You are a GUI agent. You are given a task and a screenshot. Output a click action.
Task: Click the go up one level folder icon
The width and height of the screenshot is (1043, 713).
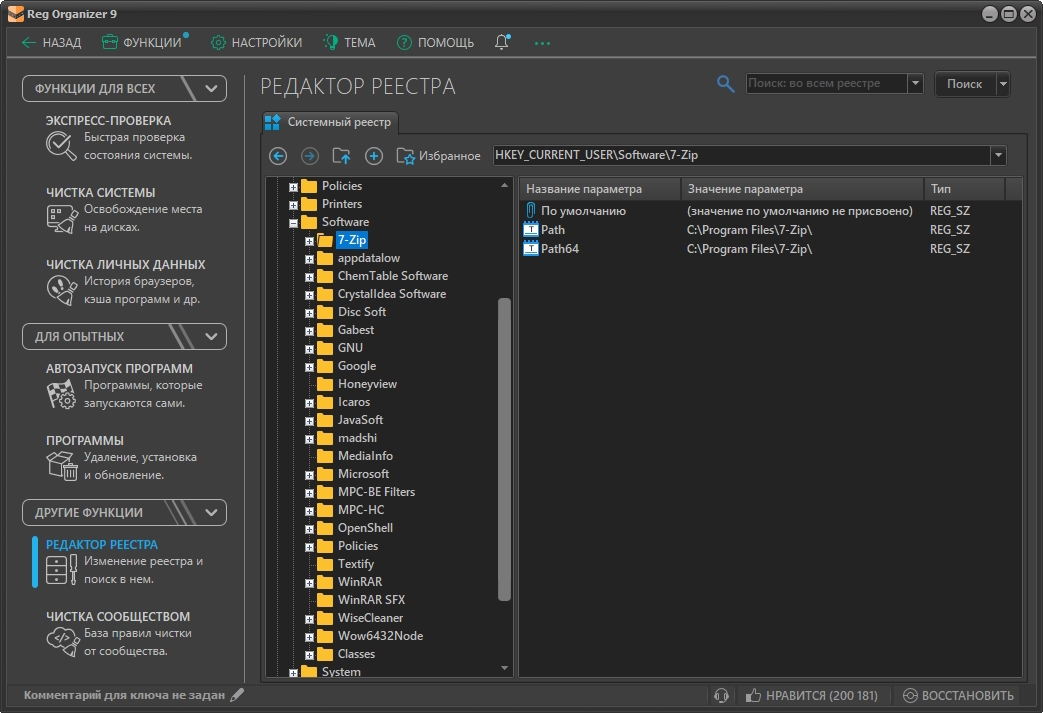(x=342, y=156)
